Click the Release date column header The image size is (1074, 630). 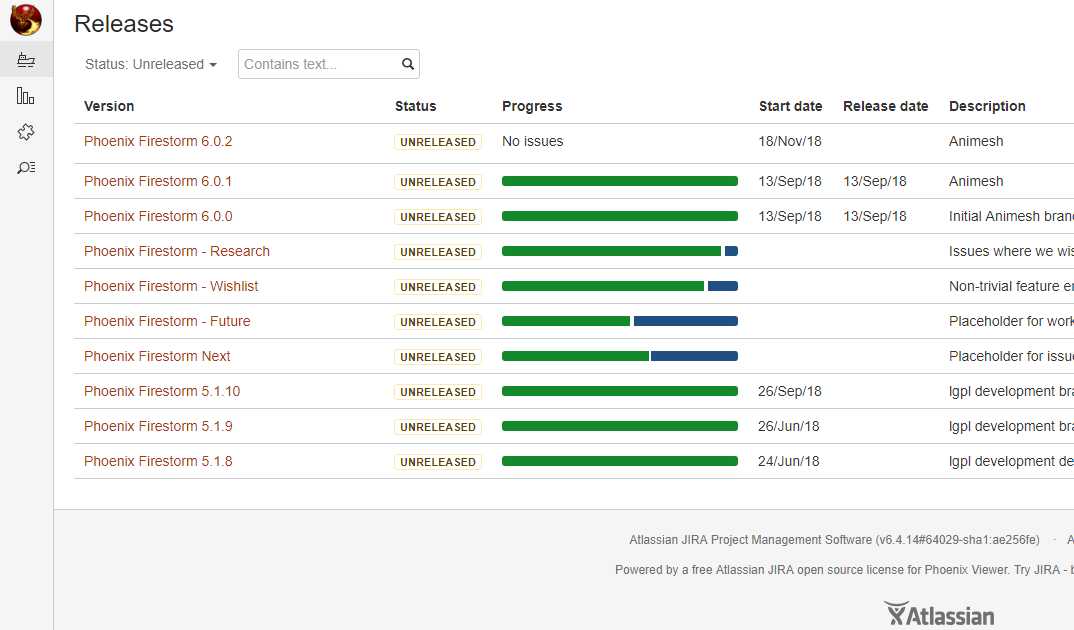(x=886, y=106)
